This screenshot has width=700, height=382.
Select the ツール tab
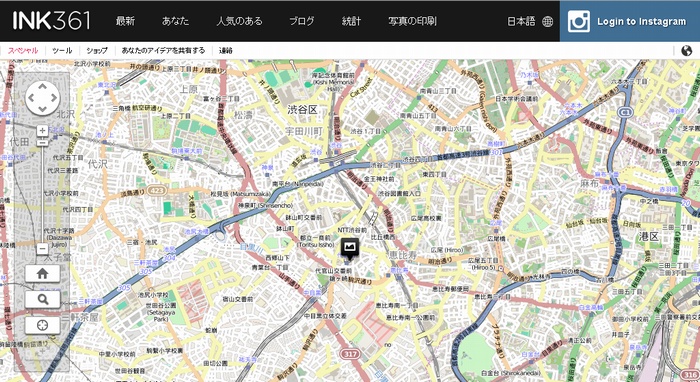click(62, 50)
